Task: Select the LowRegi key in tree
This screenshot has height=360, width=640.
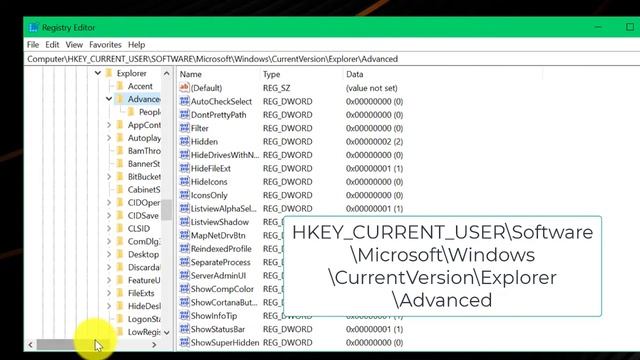Action: tap(144, 332)
